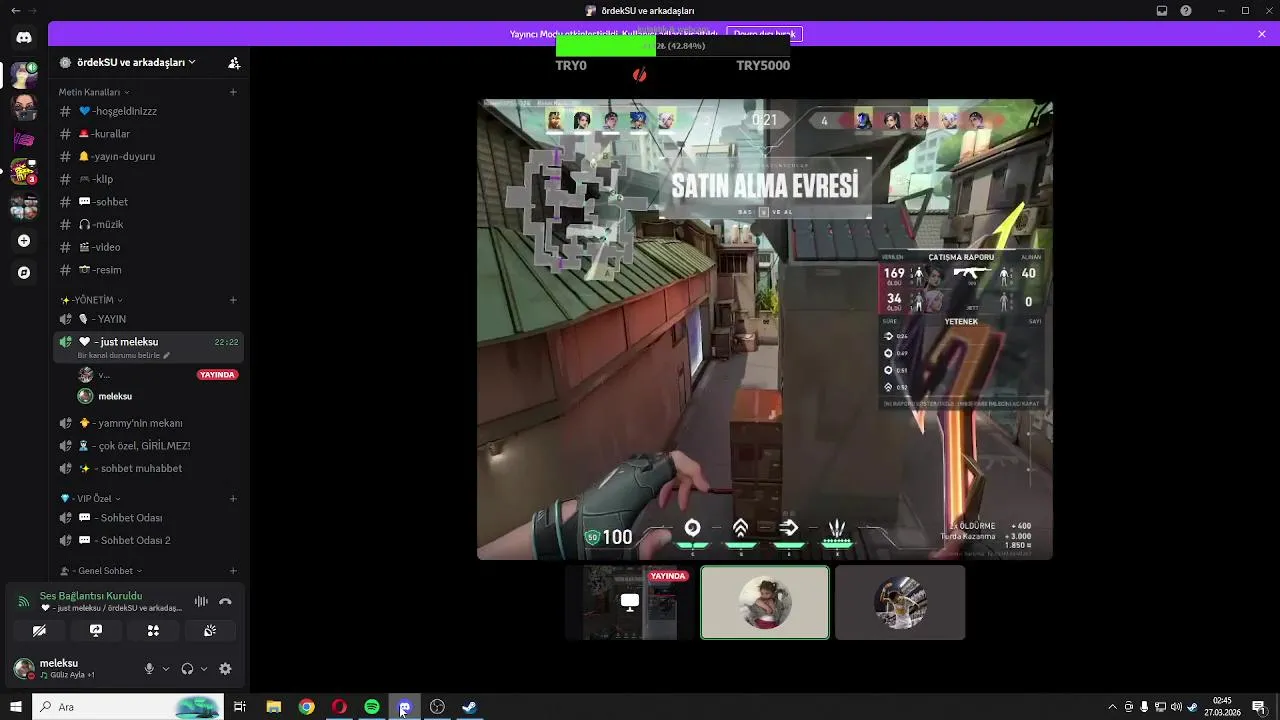1280x720 pixels.
Task: Open Spotify from the taskbar
Action: coord(372,707)
